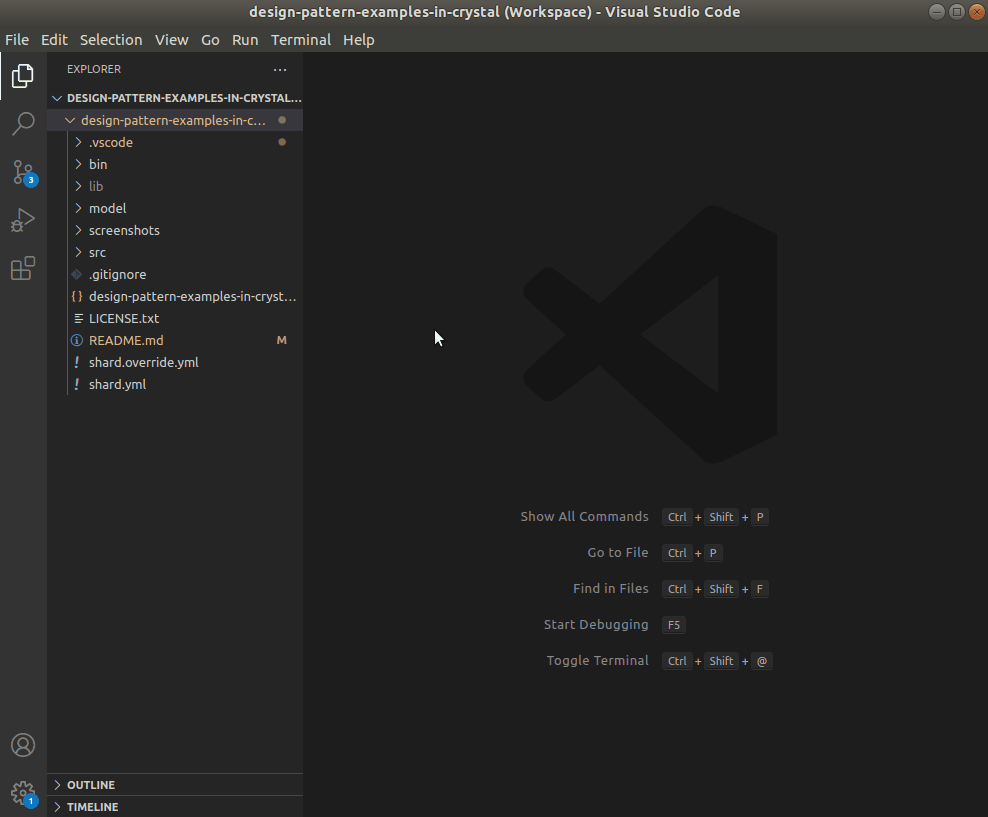The height and width of the screenshot is (817, 988).
Task: Expand the model folder
Action: click(78, 209)
